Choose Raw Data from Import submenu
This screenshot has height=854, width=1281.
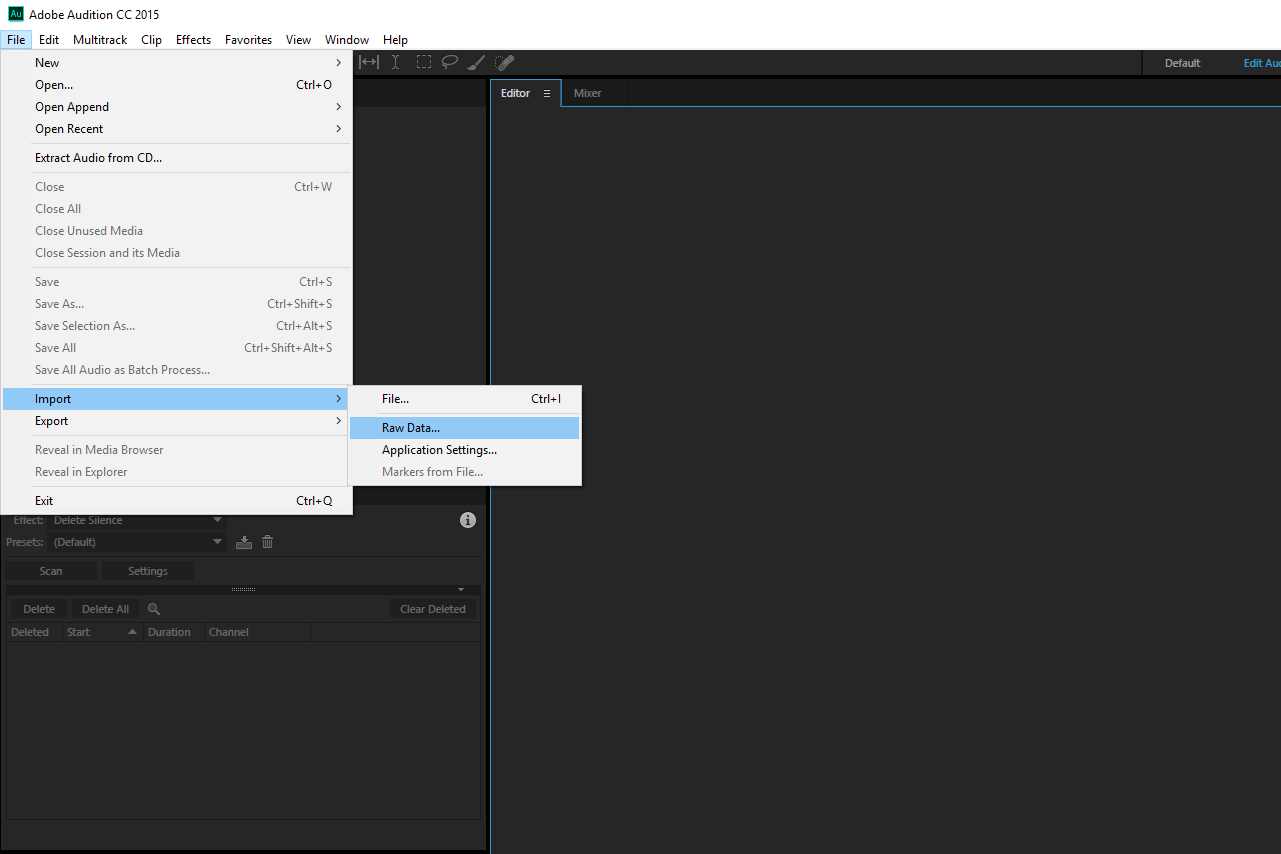tap(464, 428)
